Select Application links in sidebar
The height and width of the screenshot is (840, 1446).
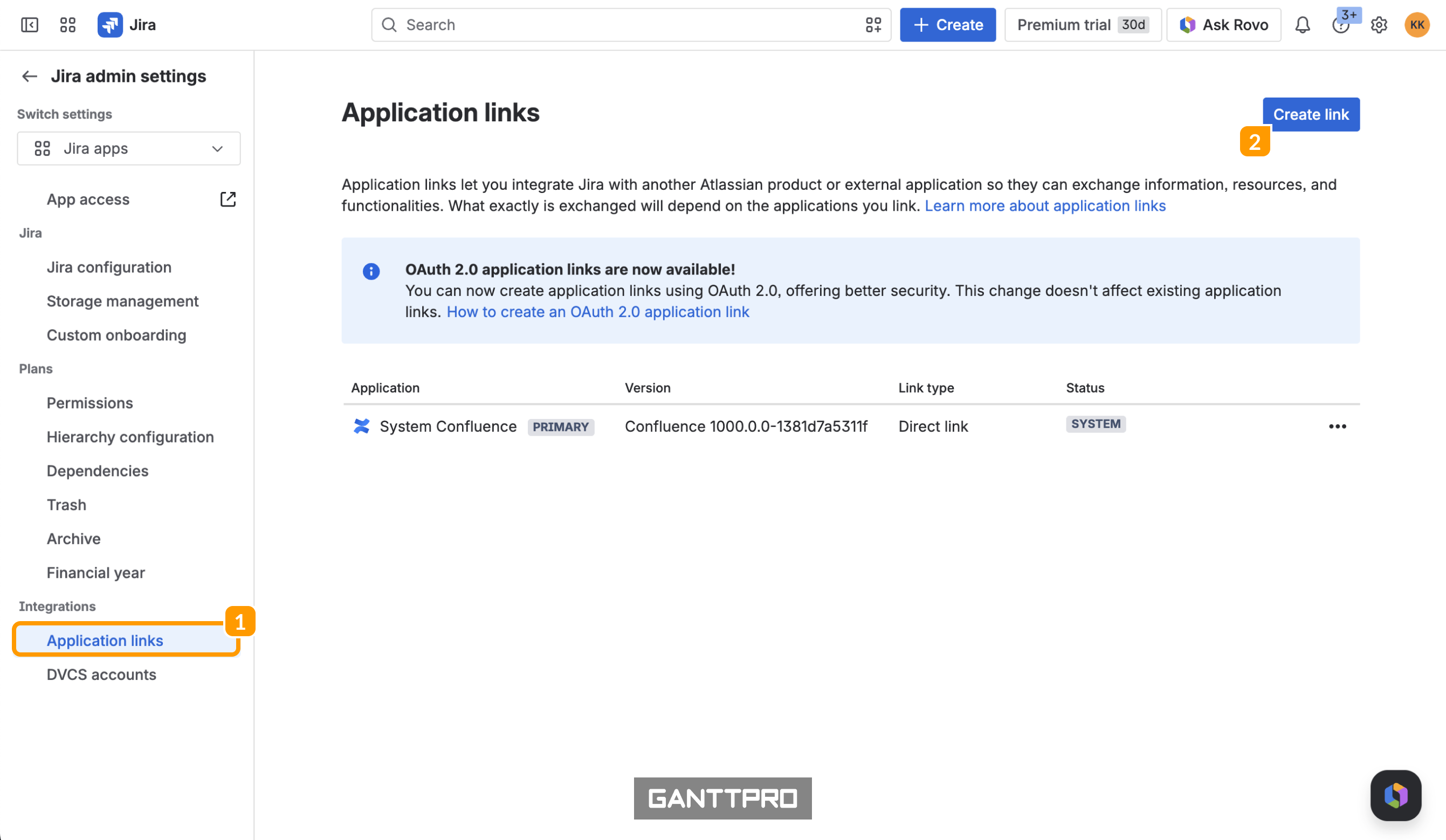[x=126, y=640]
